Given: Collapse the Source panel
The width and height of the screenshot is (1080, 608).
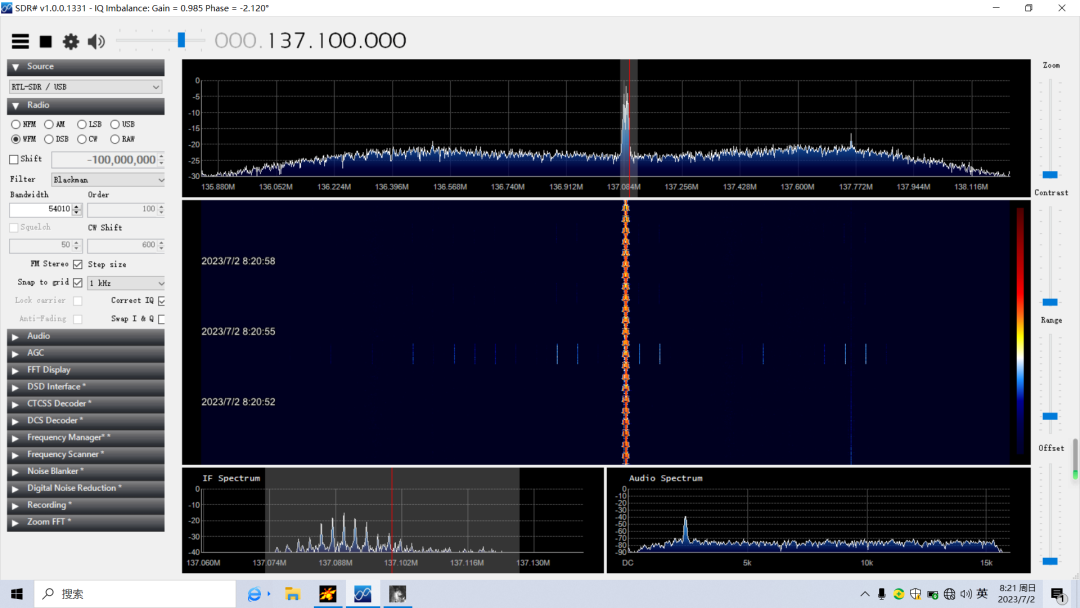Looking at the screenshot, I should [x=85, y=67].
